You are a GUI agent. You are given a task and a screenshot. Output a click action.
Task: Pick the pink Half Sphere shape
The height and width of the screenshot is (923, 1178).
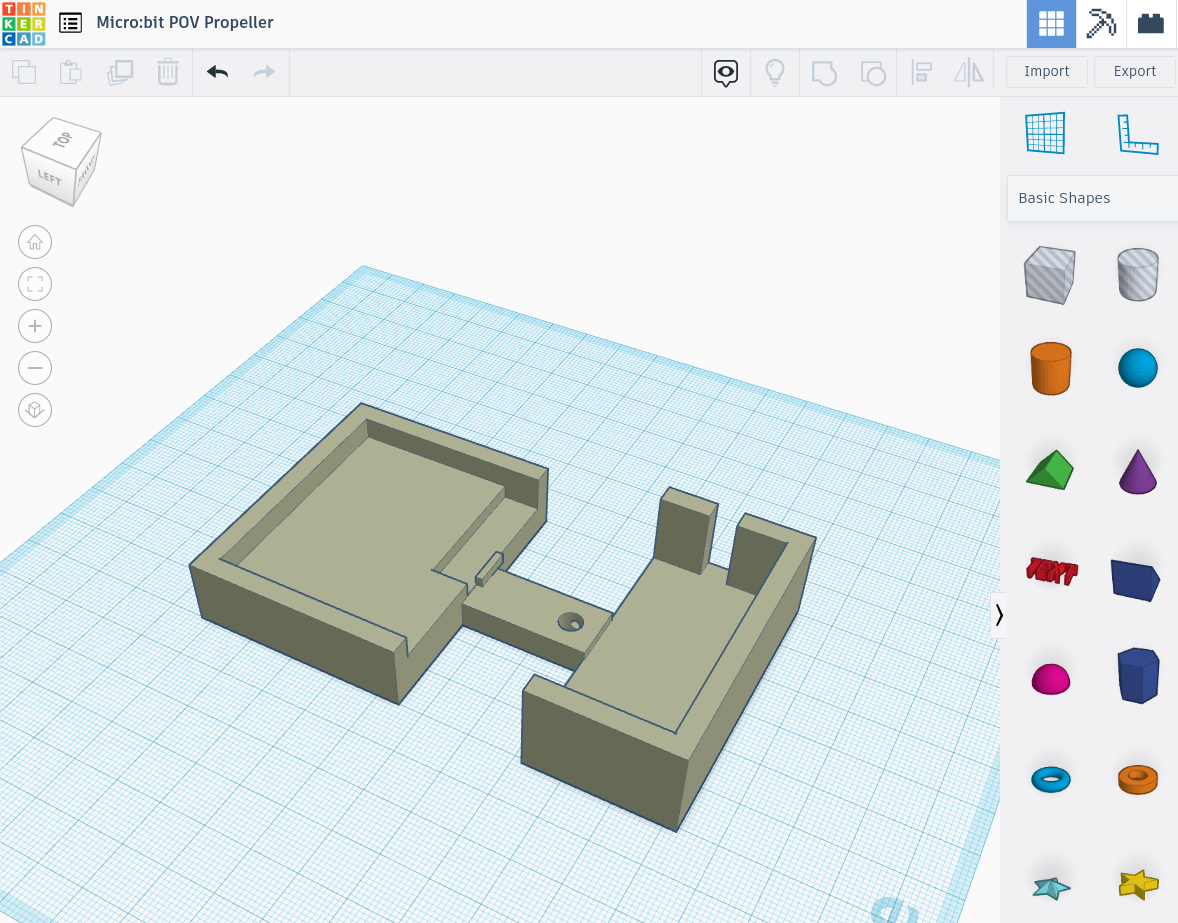point(1050,679)
